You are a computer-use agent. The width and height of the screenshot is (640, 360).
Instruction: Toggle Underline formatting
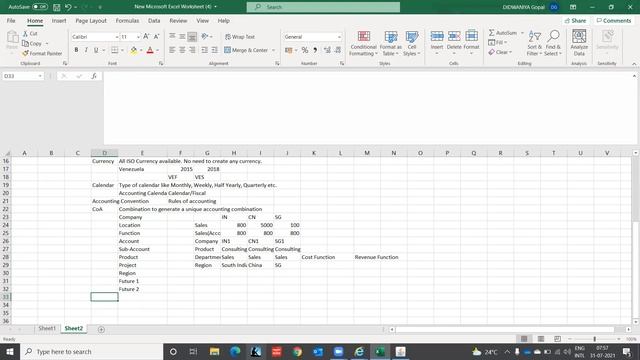click(x=96, y=50)
